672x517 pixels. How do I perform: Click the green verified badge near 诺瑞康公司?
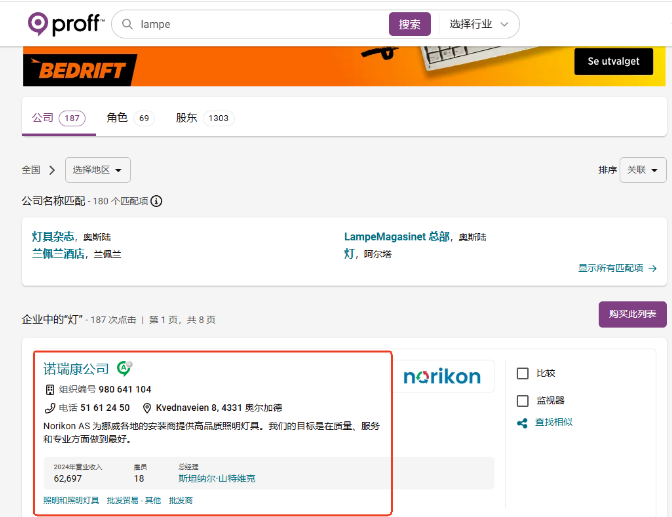point(125,368)
